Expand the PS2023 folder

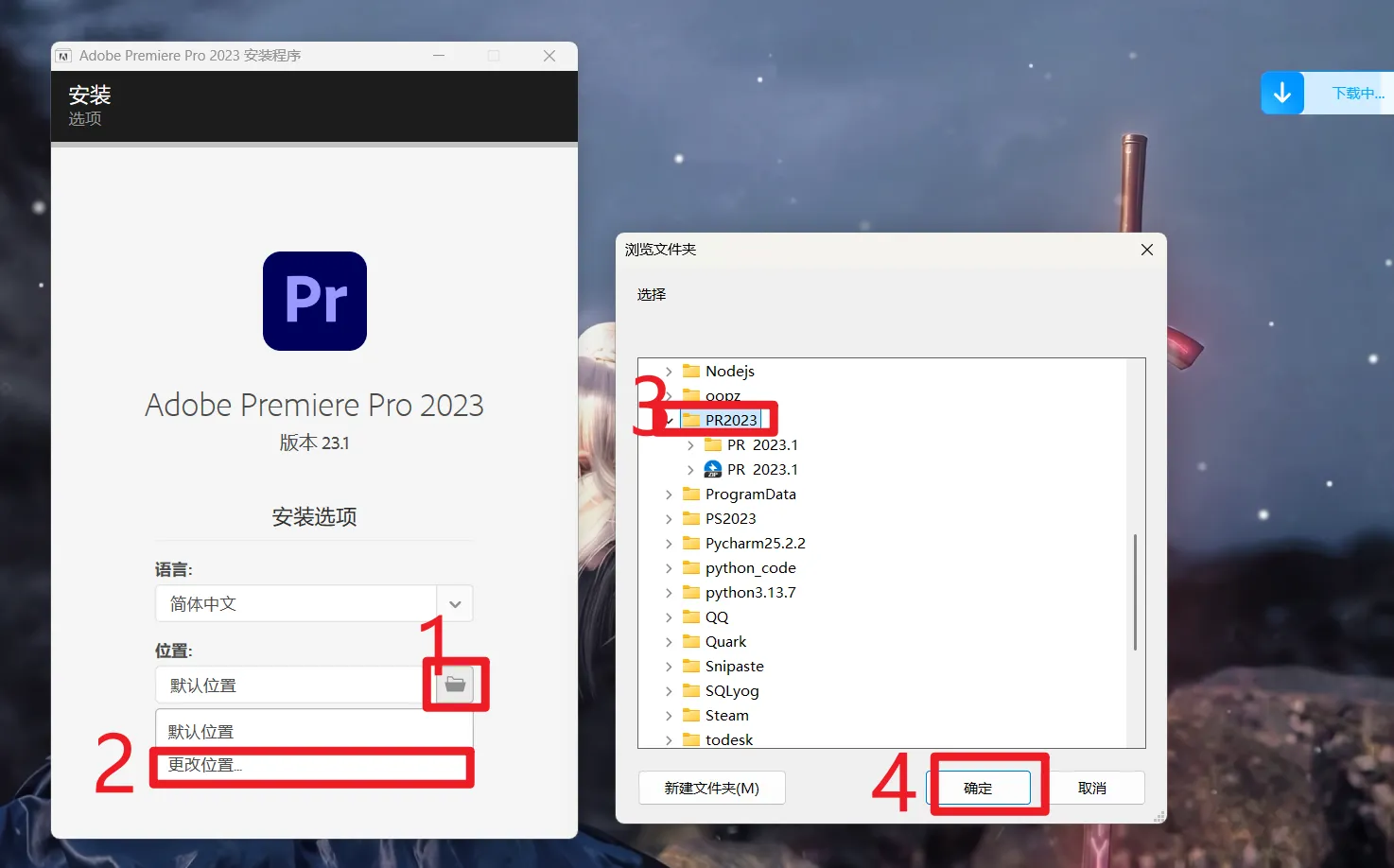click(x=669, y=518)
